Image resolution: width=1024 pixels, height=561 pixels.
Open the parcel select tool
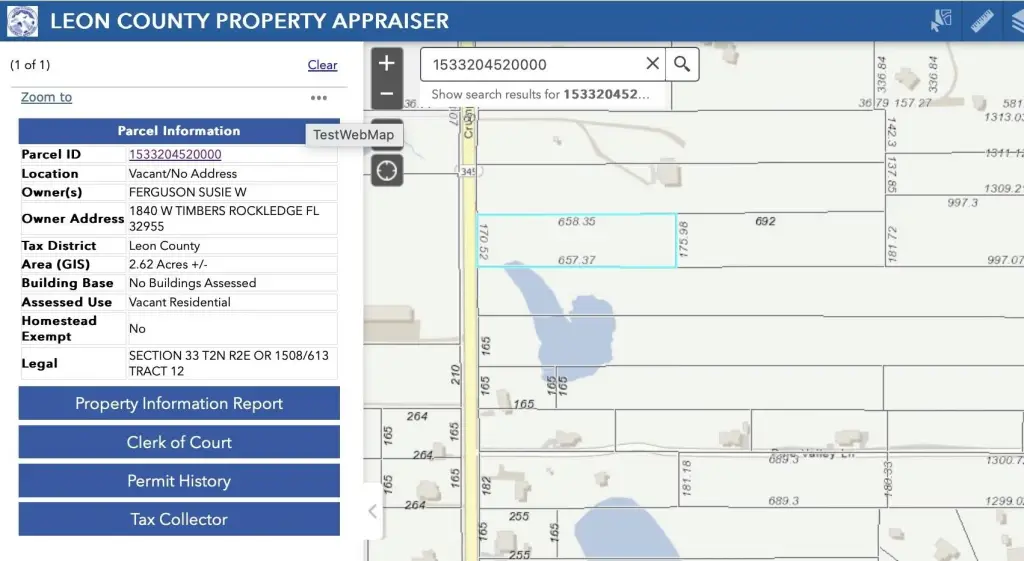pyautogui.click(x=941, y=21)
